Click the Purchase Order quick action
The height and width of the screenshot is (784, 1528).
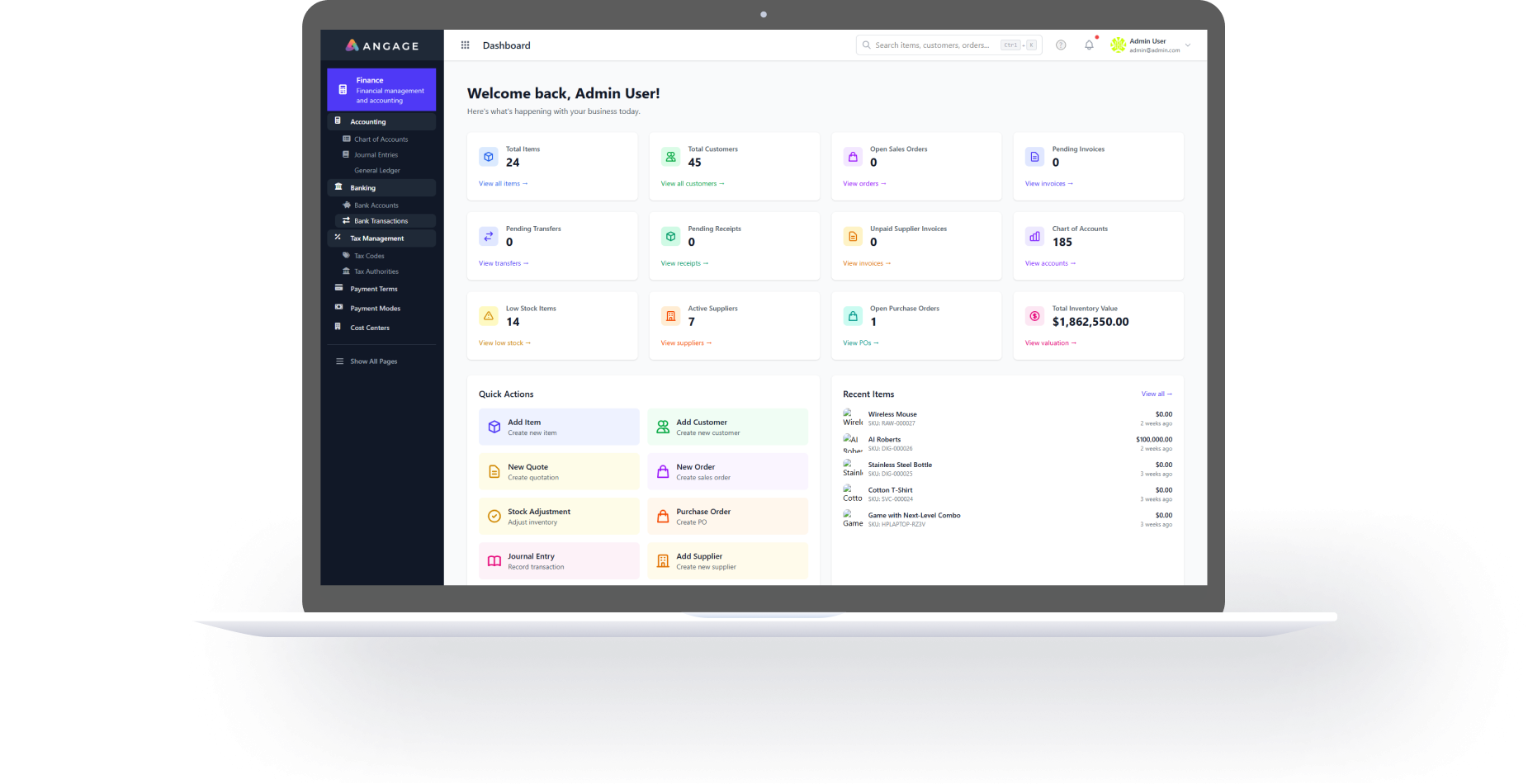(727, 517)
